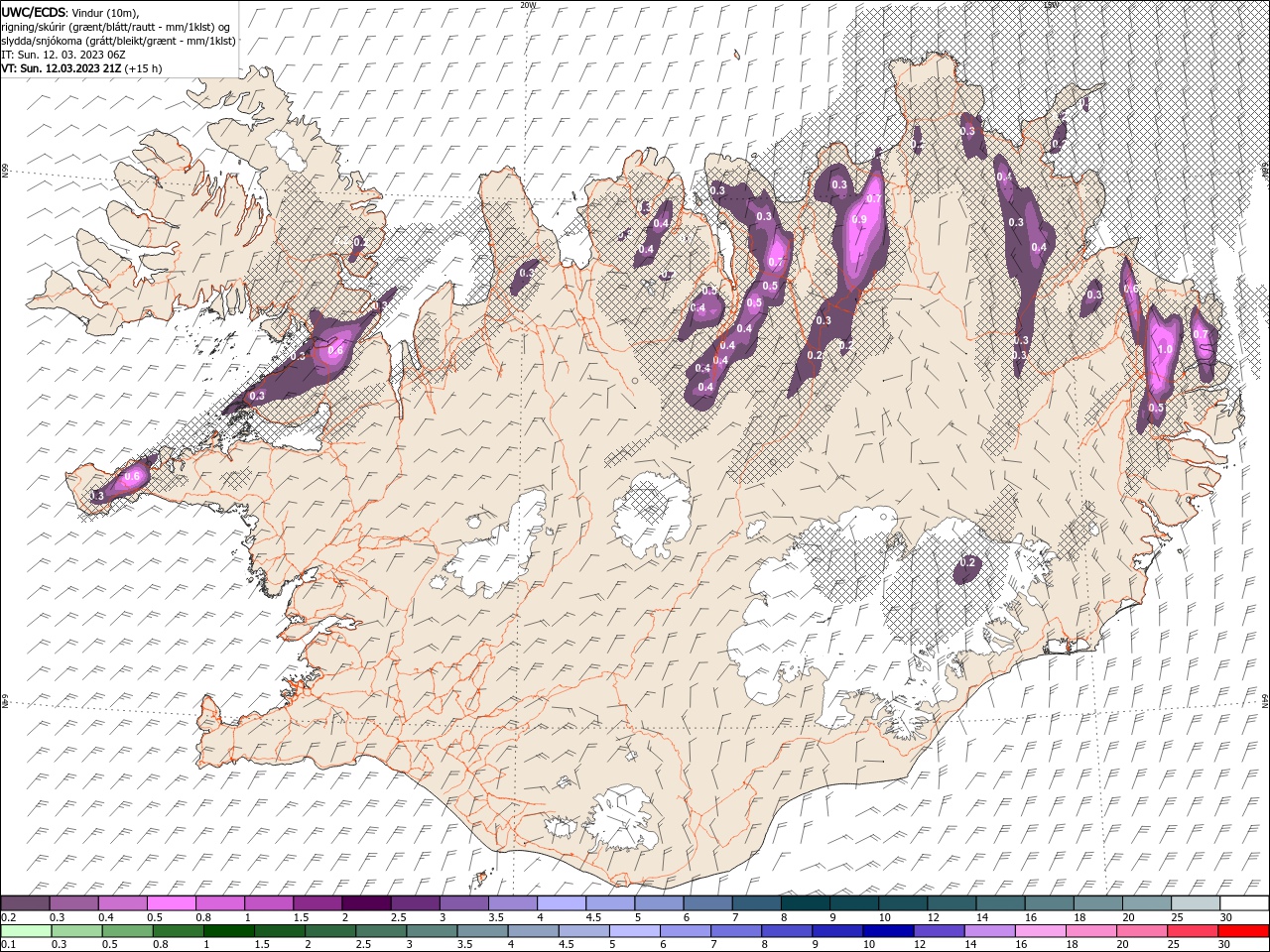The height and width of the screenshot is (952, 1270).
Task: Click the small purple 0.2 snow patch by the southeast glacier
Action: pos(967,568)
